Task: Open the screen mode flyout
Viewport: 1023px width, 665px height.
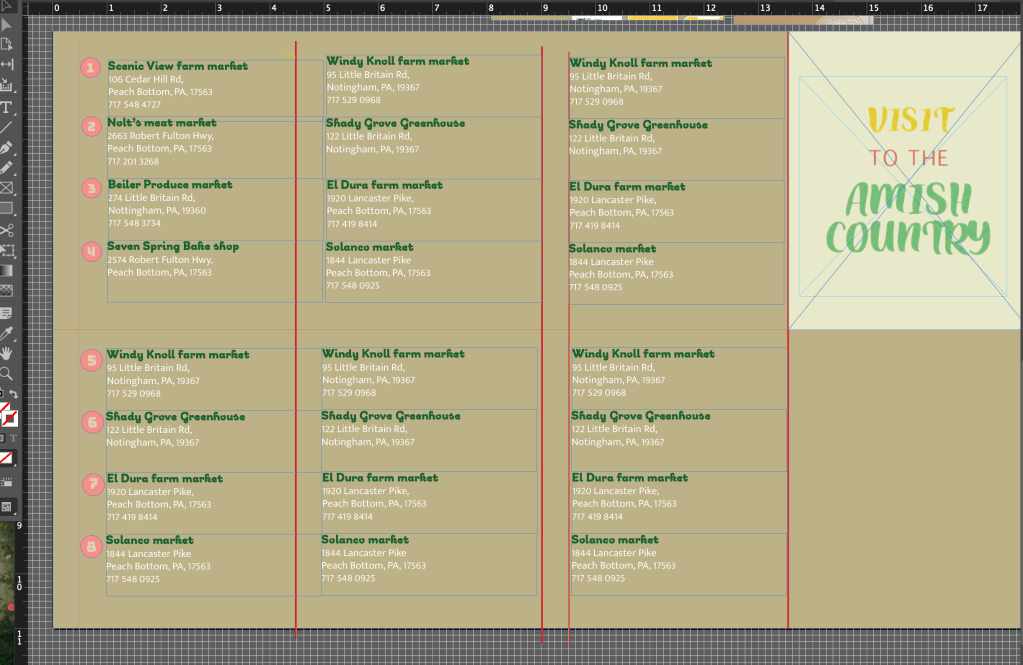Action: [6, 506]
